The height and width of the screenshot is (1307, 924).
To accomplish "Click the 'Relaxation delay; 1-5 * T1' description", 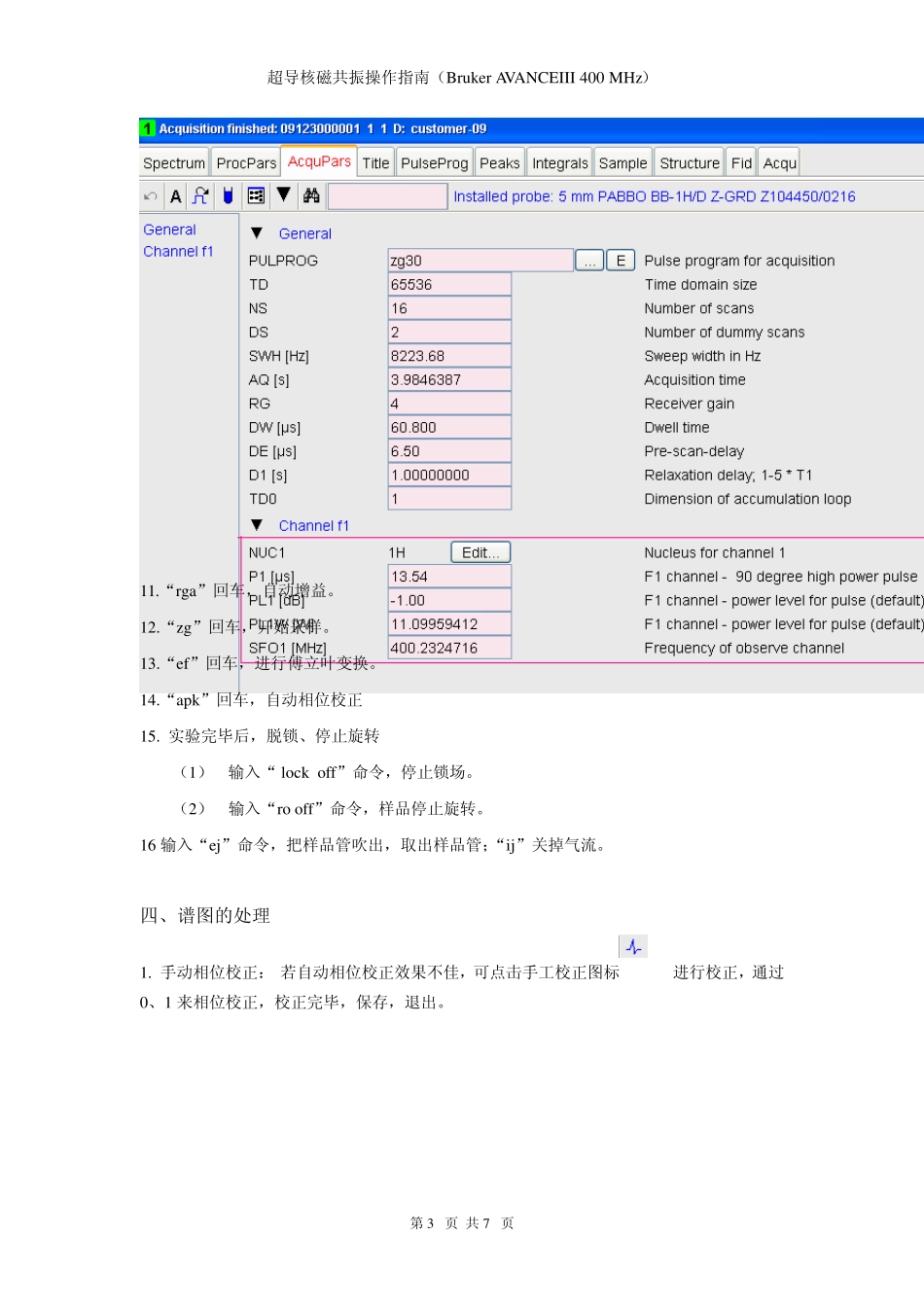I will 729,476.
